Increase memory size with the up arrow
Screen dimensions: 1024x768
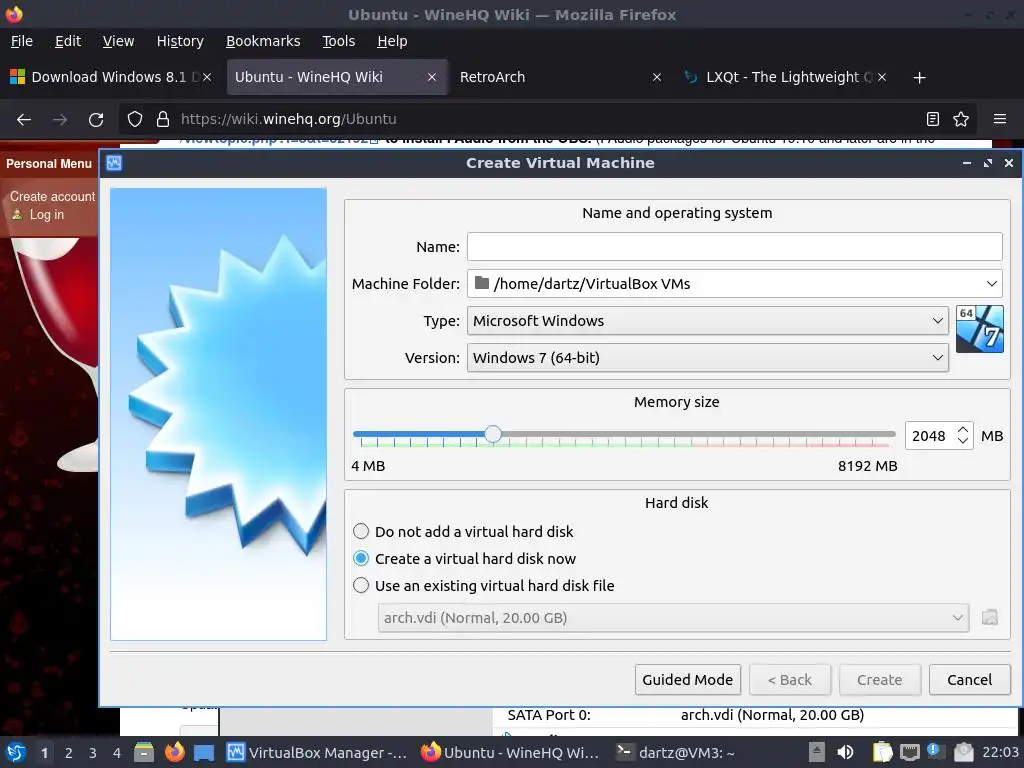(x=963, y=430)
